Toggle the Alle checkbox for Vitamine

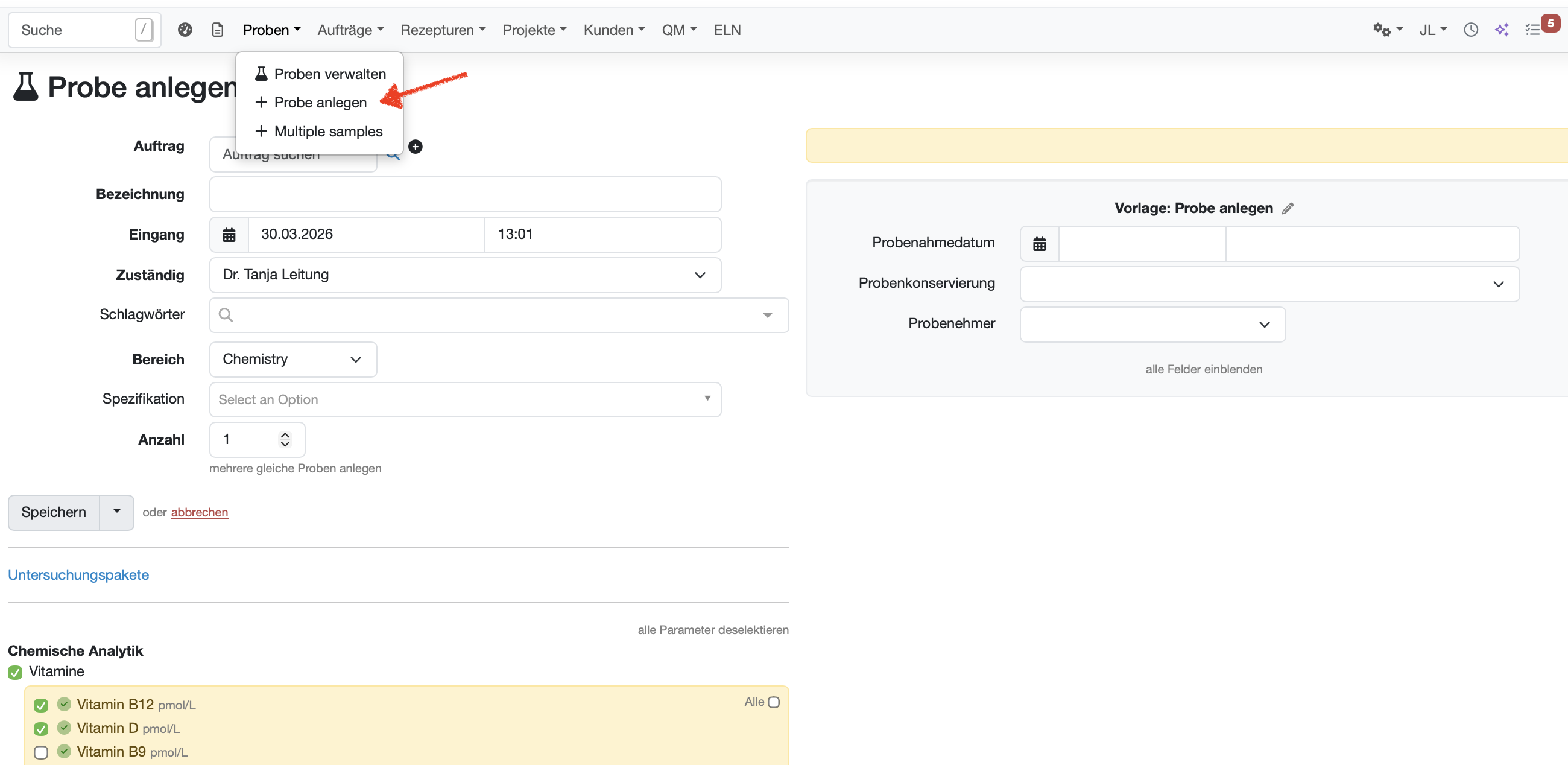pyautogui.click(x=773, y=702)
